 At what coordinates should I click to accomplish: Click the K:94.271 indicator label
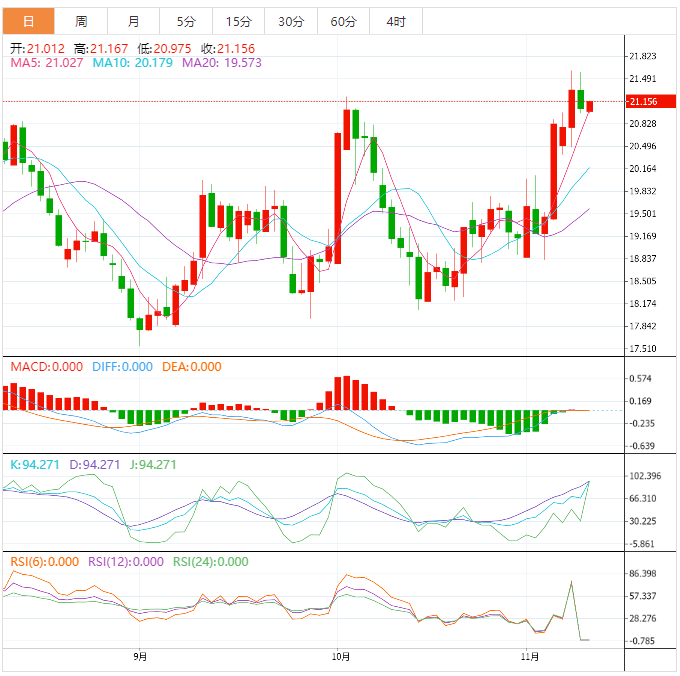(x=35, y=465)
